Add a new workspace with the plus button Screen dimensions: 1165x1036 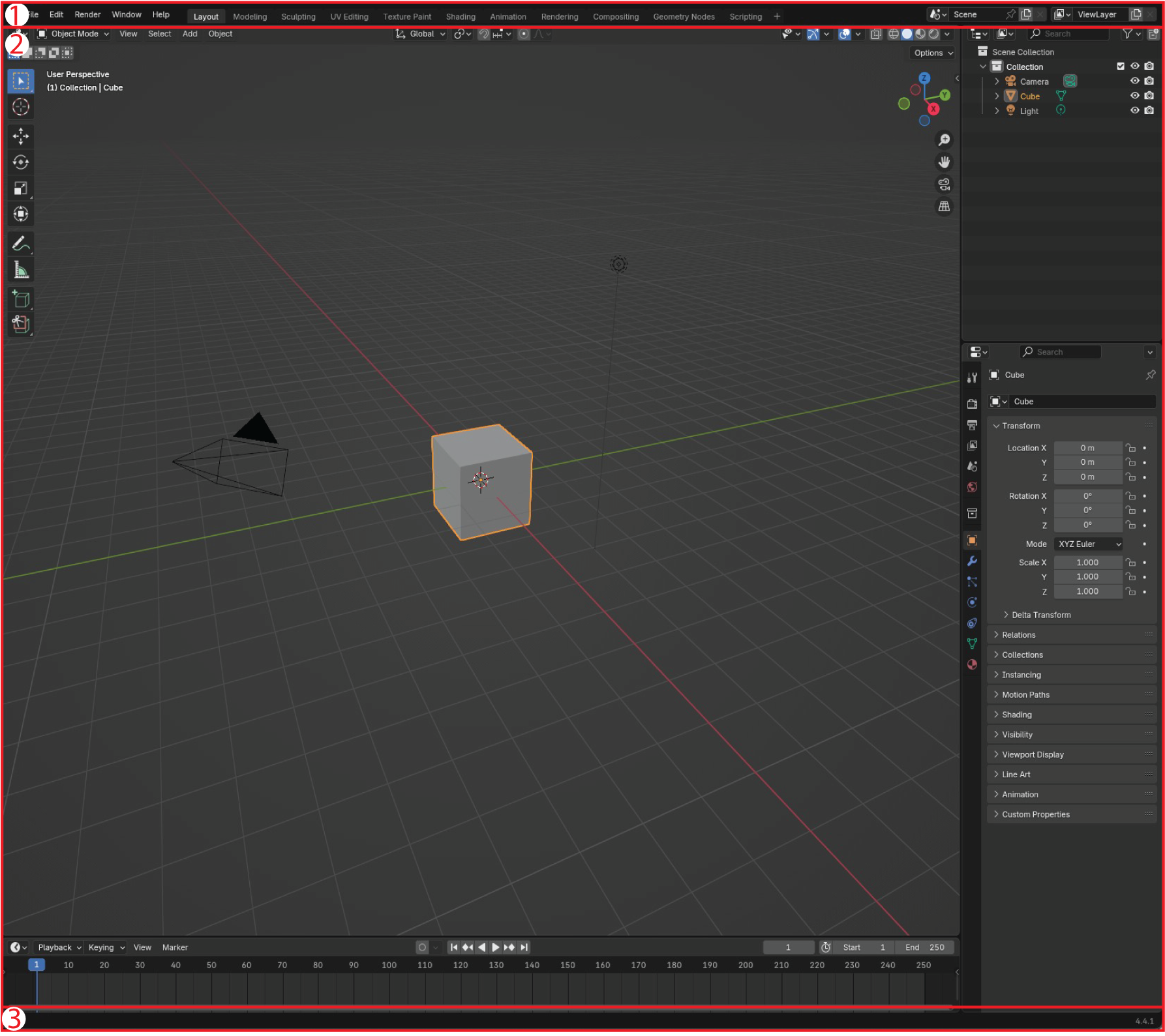(777, 16)
